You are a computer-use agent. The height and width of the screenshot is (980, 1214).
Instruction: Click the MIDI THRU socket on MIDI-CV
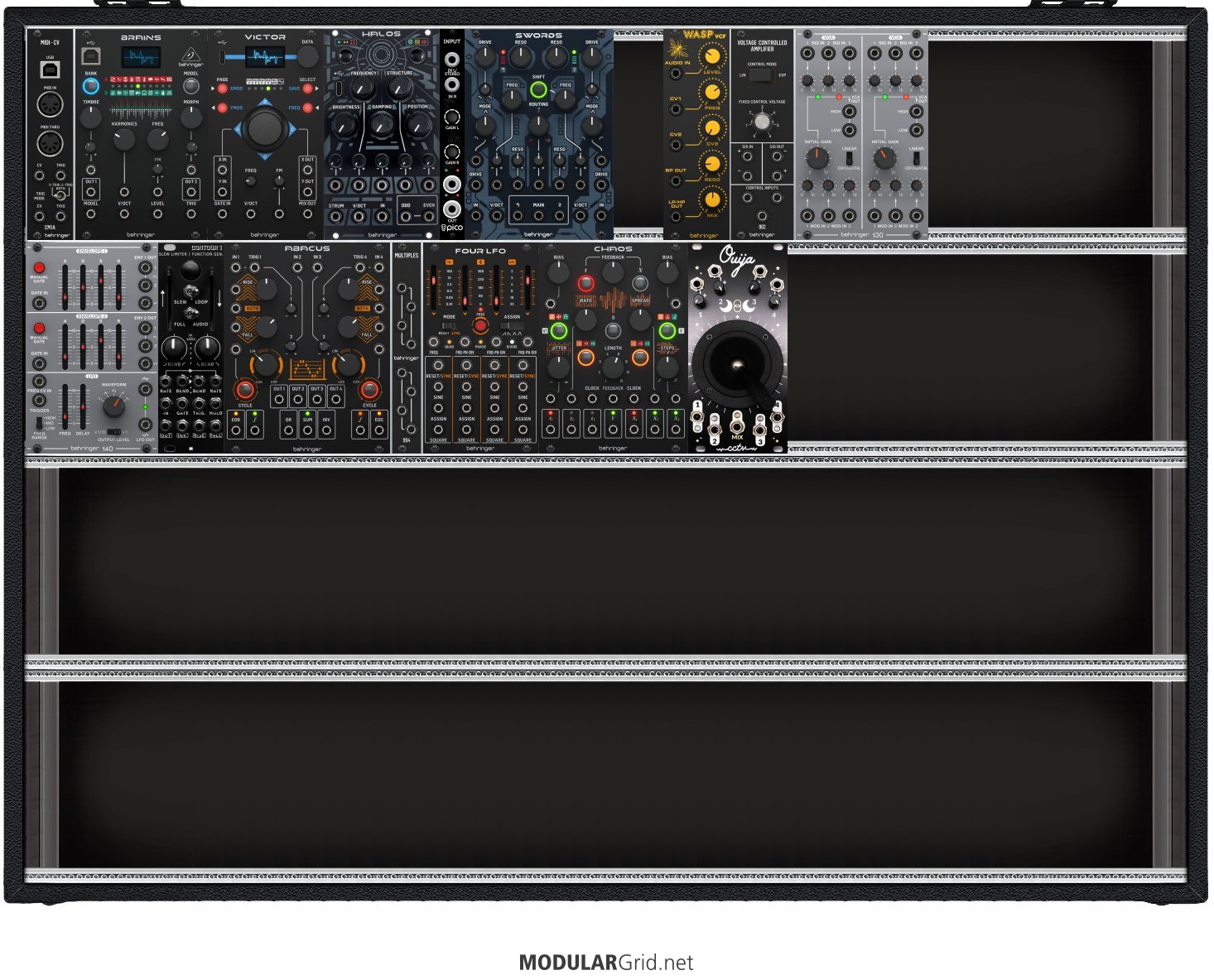pyautogui.click(x=50, y=144)
